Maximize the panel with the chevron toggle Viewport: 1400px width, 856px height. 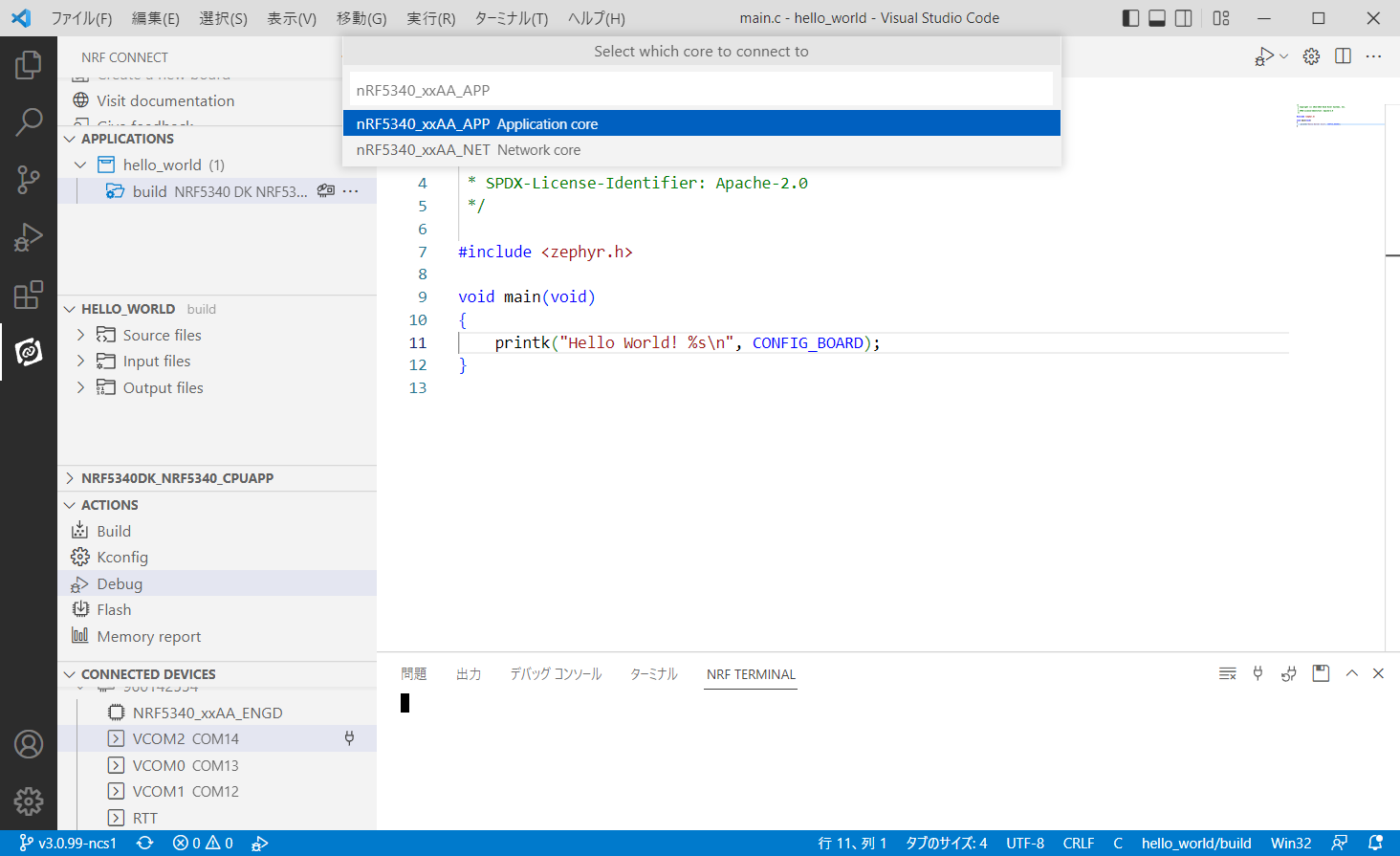[x=1351, y=673]
